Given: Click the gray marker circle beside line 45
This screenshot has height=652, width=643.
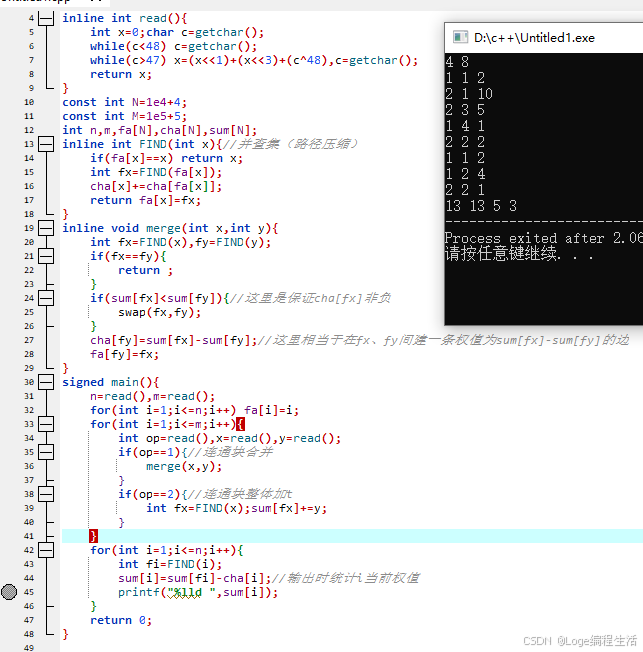Looking at the screenshot, I should [x=9, y=592].
